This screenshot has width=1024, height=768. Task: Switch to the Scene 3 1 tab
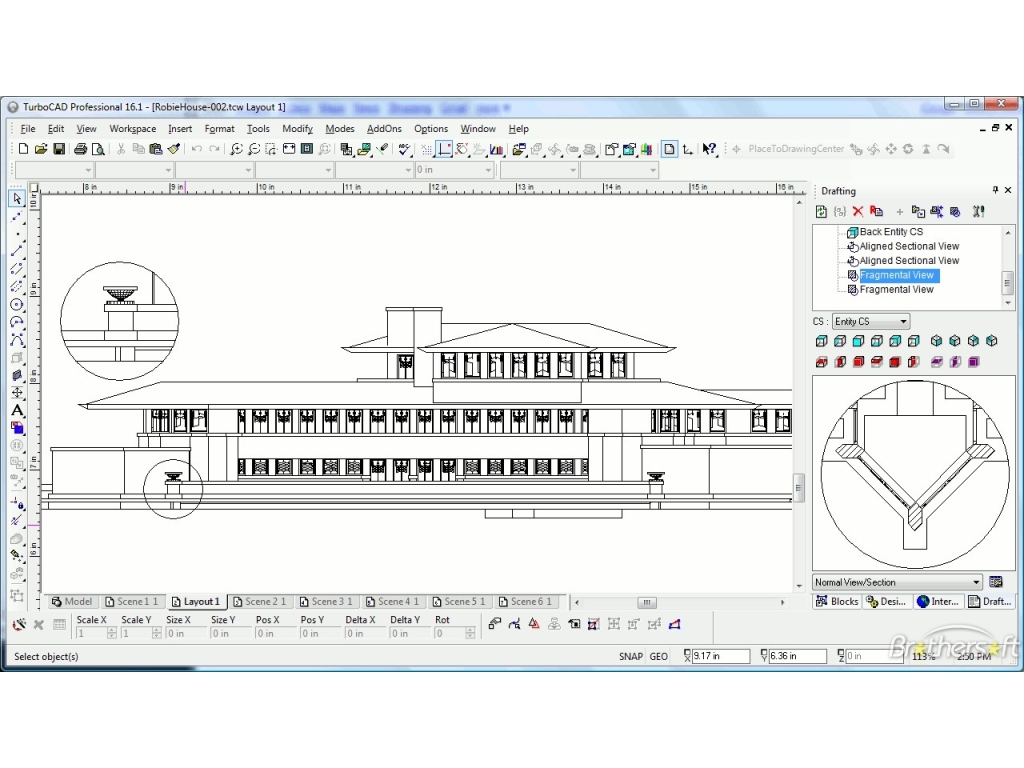coord(325,601)
